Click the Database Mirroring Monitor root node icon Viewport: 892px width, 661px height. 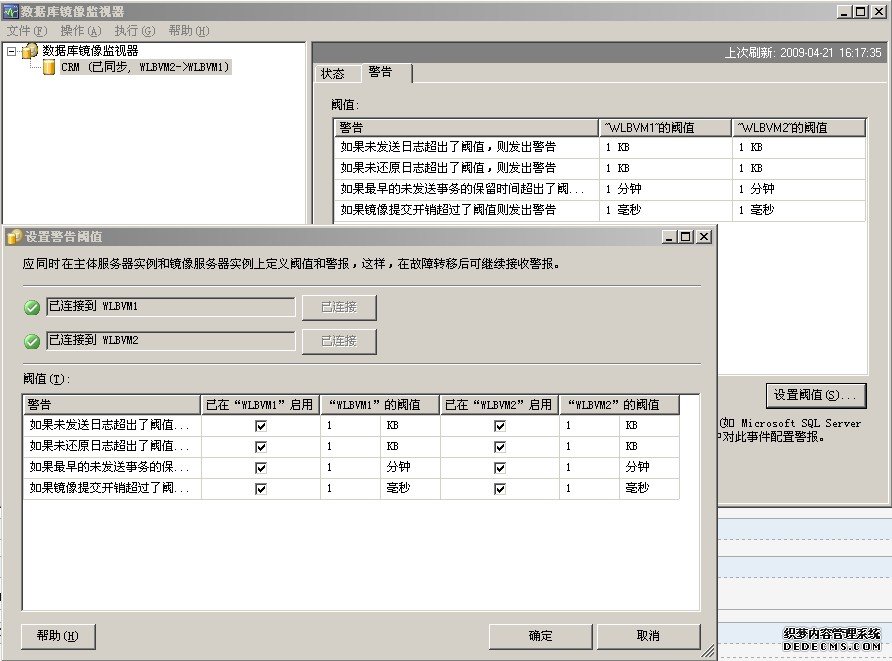click(31, 50)
